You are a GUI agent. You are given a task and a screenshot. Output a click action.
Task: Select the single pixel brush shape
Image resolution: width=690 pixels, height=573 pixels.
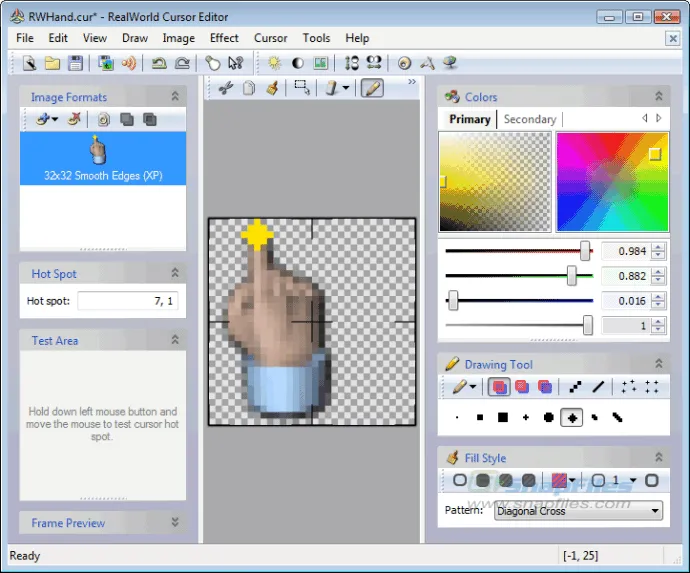[x=457, y=418]
